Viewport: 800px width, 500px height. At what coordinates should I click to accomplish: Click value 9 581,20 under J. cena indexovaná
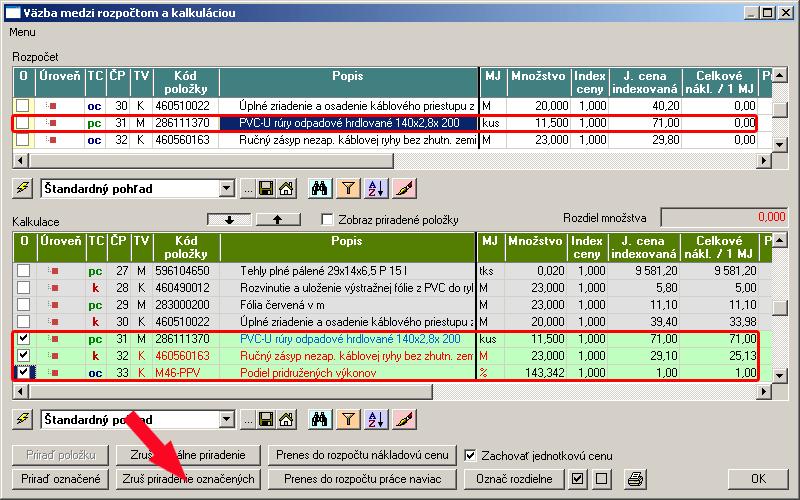tap(656, 270)
